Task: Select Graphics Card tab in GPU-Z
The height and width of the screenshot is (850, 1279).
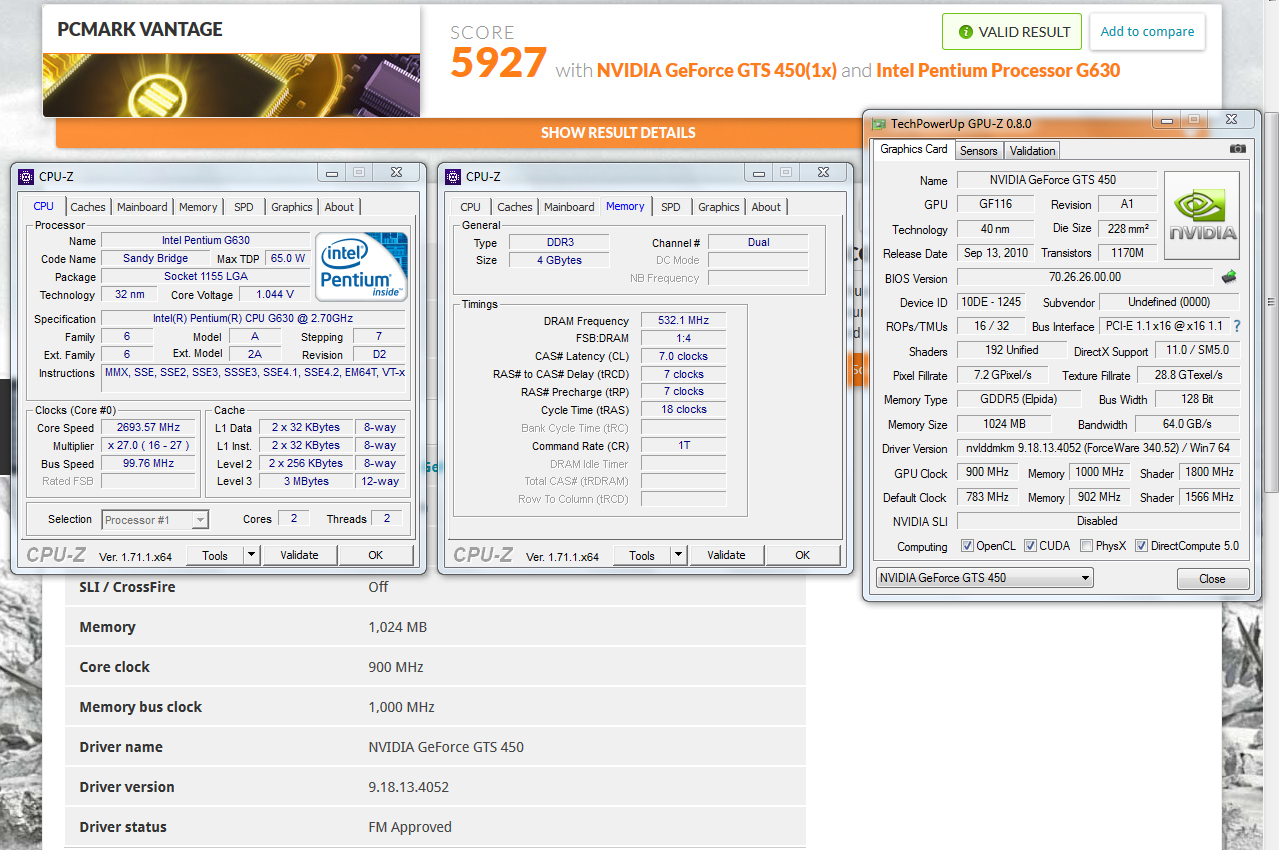Action: coord(914,149)
